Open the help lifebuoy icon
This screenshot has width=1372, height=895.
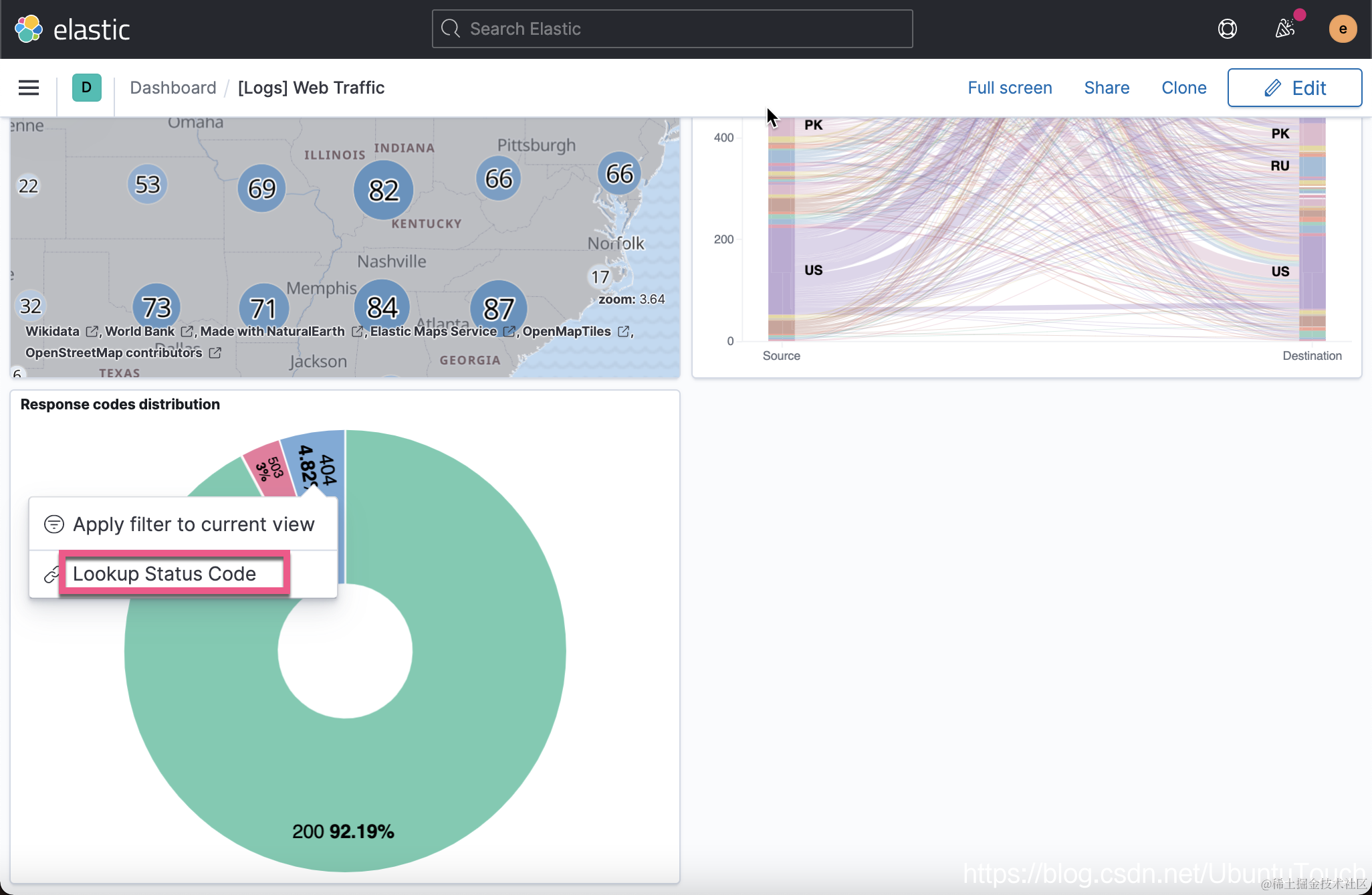(x=1227, y=29)
